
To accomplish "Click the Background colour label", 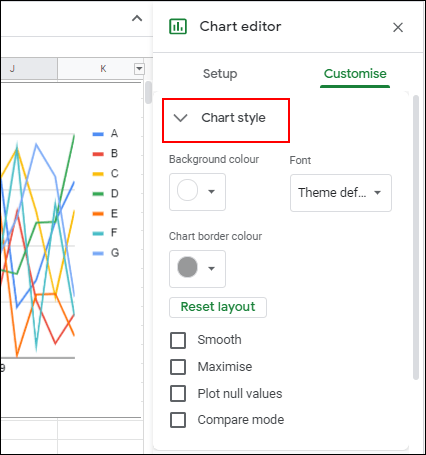I will [214, 160].
